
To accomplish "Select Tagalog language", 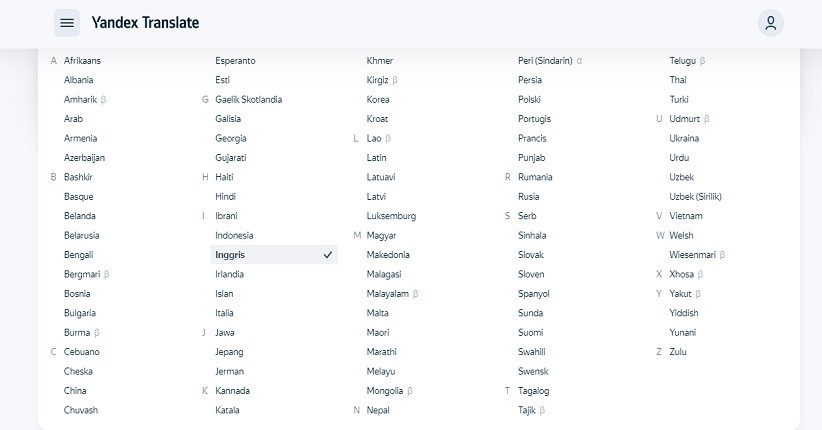I will pos(534,391).
